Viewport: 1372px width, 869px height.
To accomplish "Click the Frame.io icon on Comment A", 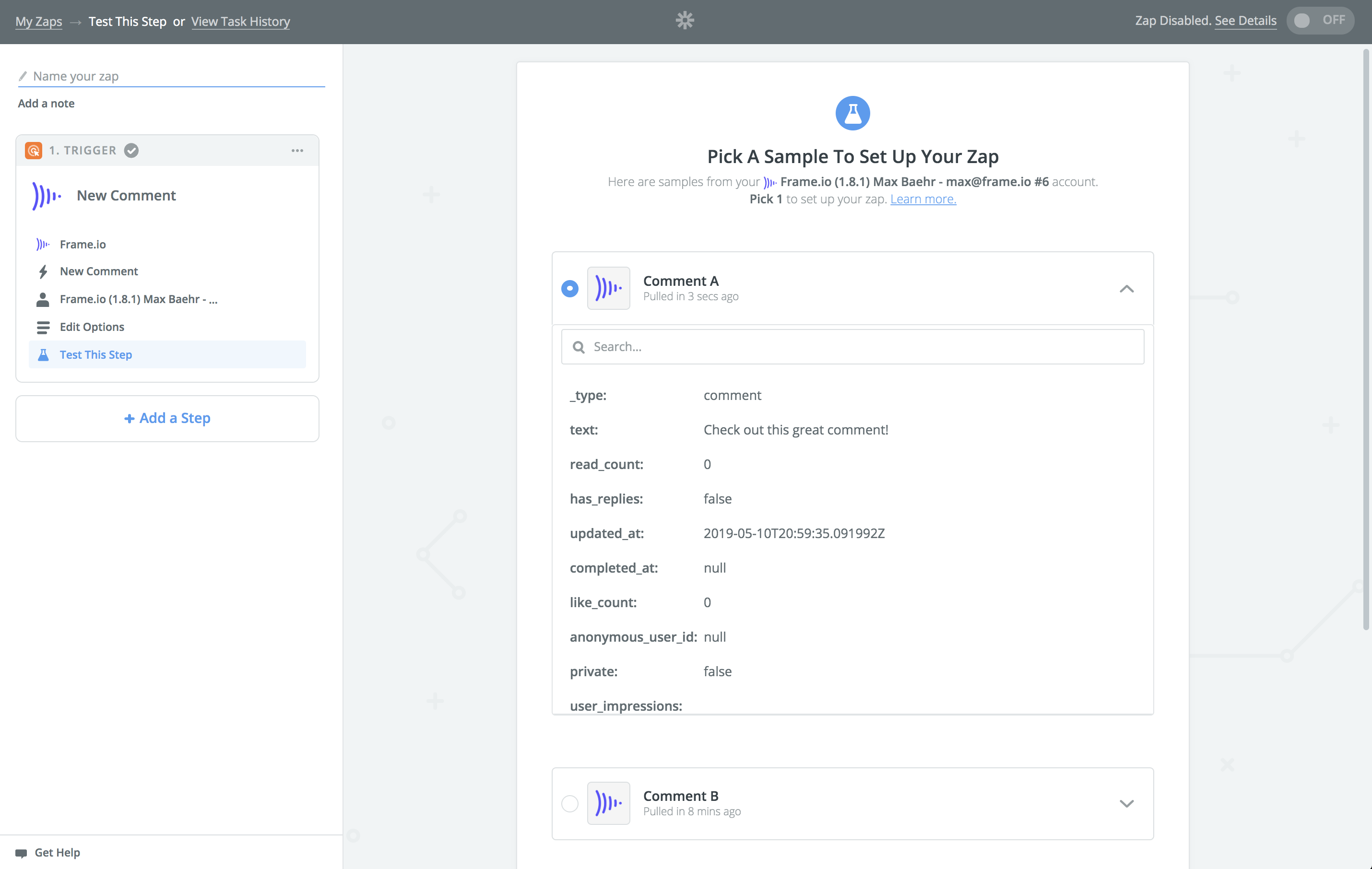I will pyautogui.click(x=608, y=288).
